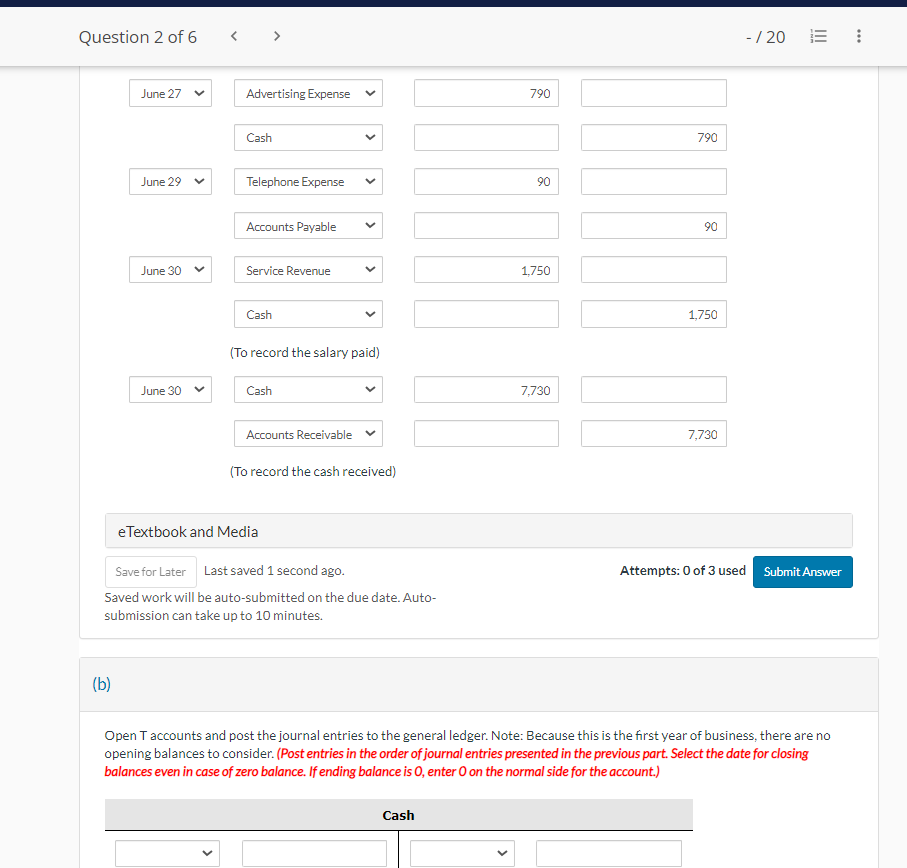Click the previous question left arrow
The width and height of the screenshot is (907, 868).
[233, 36]
